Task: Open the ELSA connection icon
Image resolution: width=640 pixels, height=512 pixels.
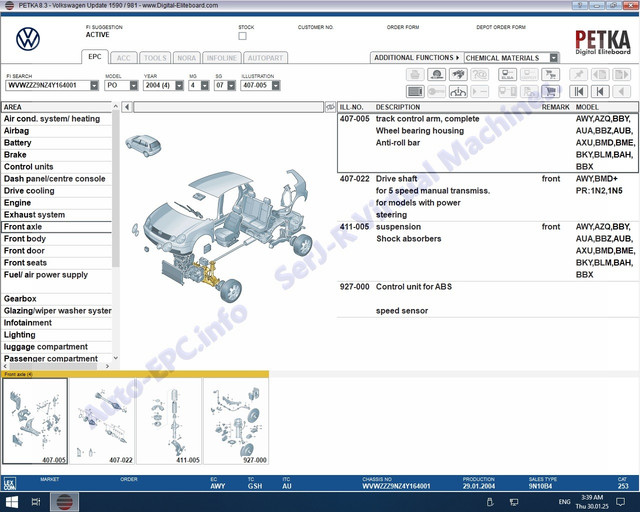Action: (x=507, y=75)
